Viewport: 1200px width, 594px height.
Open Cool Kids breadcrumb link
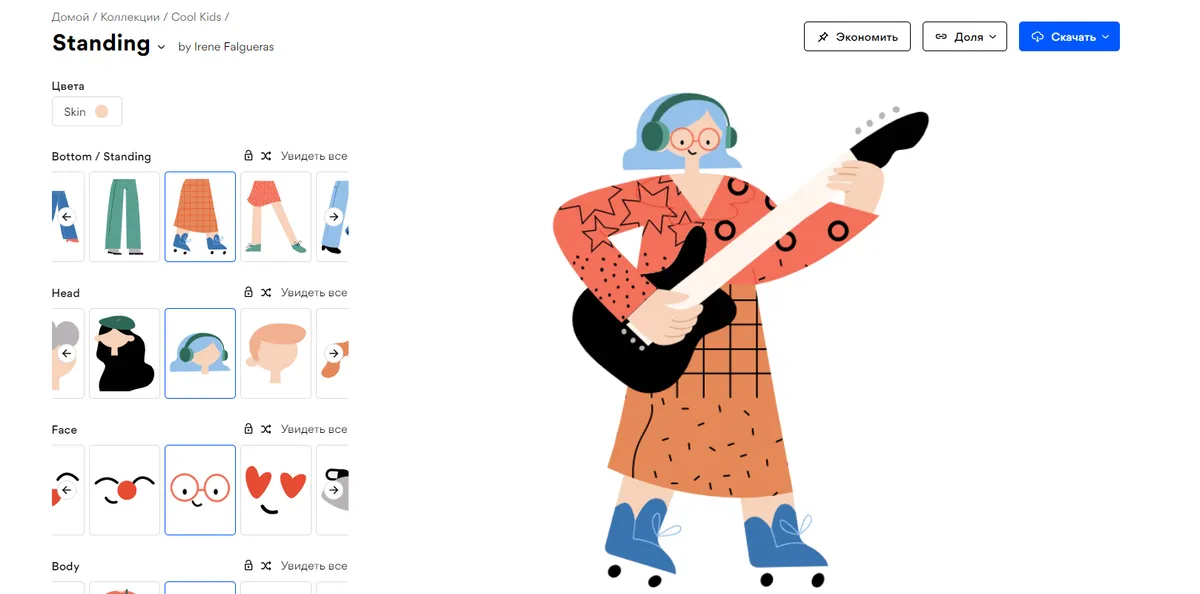click(x=195, y=17)
